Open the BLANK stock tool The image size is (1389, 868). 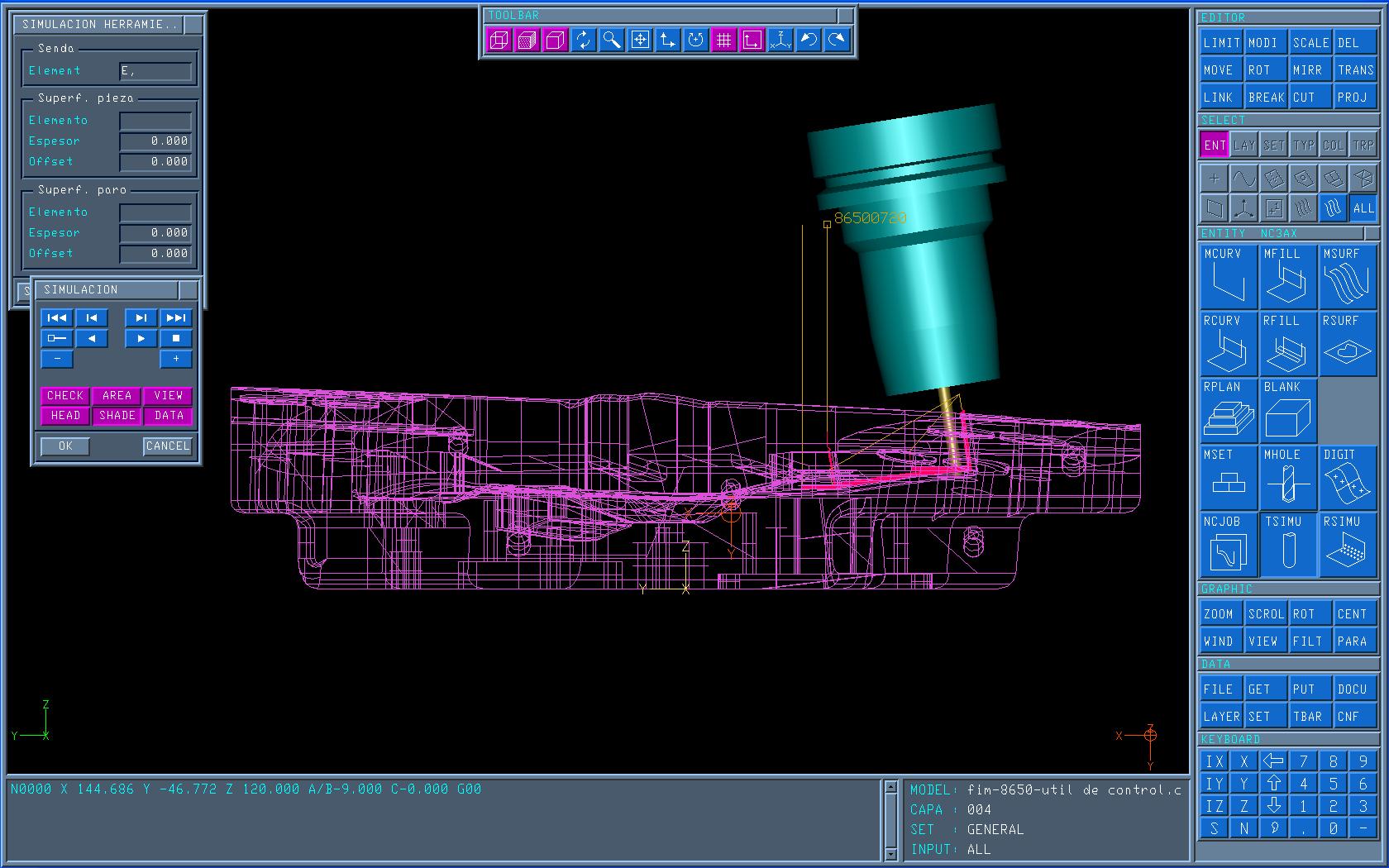(1288, 411)
